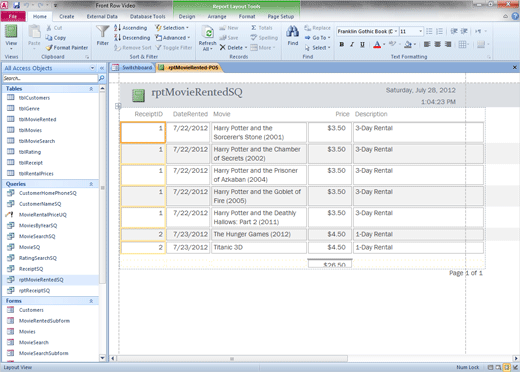This screenshot has width=520, height=372.
Task: Align text right
Action: 448,44
